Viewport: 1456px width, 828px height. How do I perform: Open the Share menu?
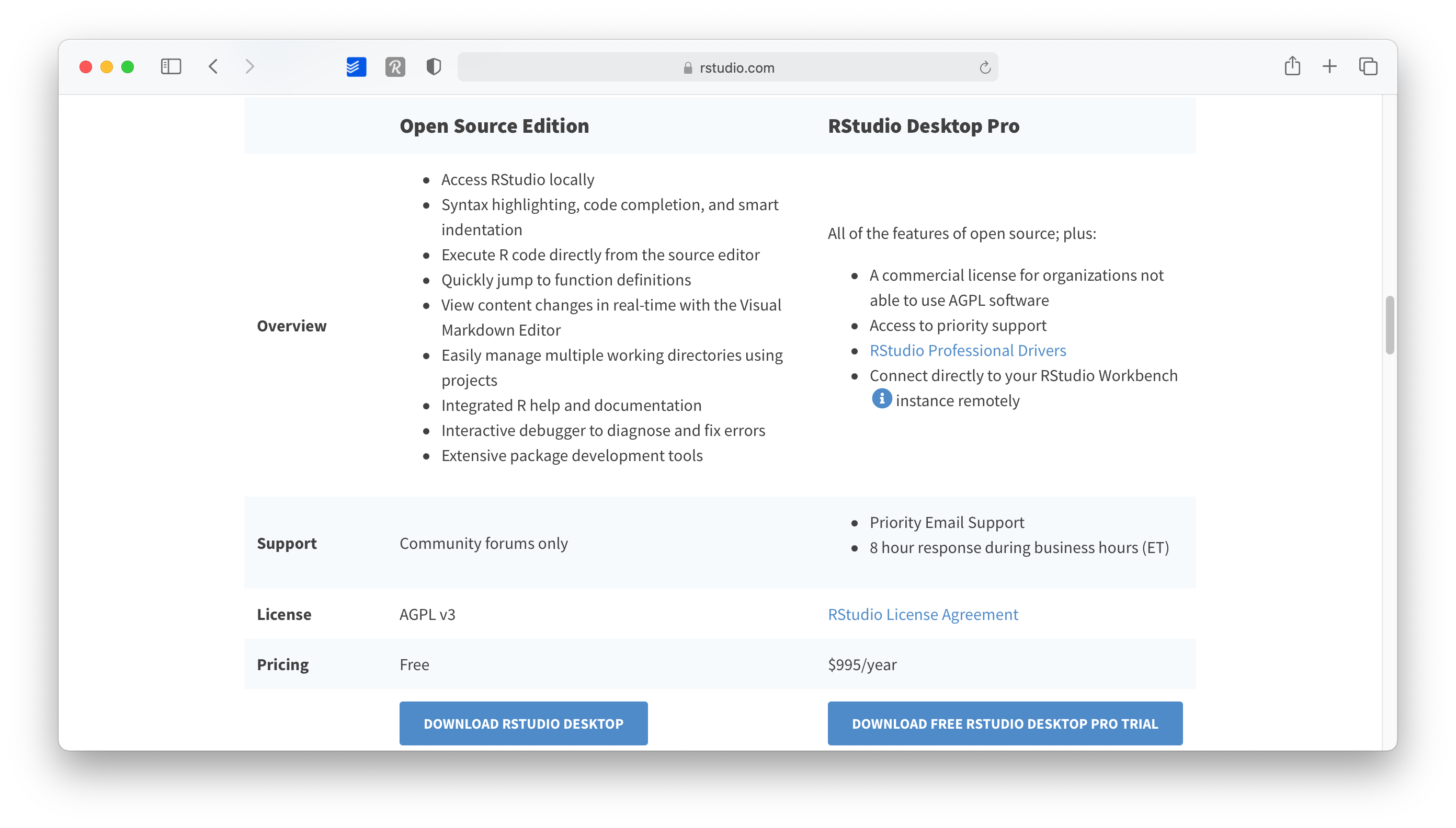tap(1292, 66)
